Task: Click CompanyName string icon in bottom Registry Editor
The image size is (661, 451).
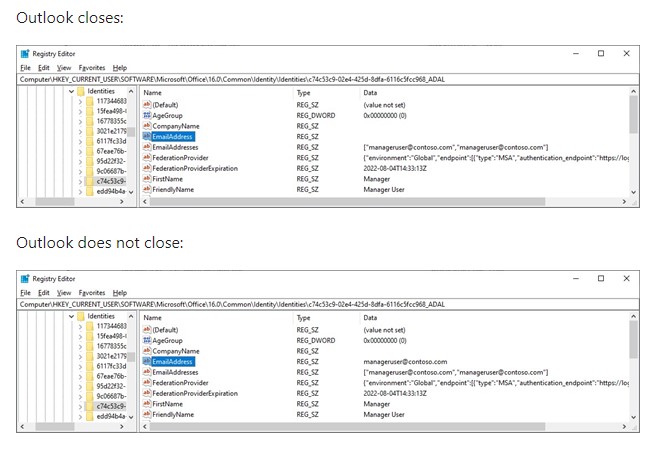Action: click(148, 351)
